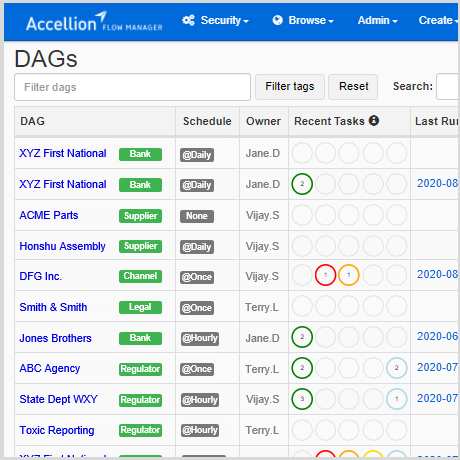Click the @Once schedule badge for Smith & Smith
The height and width of the screenshot is (460, 460).
click(197, 308)
